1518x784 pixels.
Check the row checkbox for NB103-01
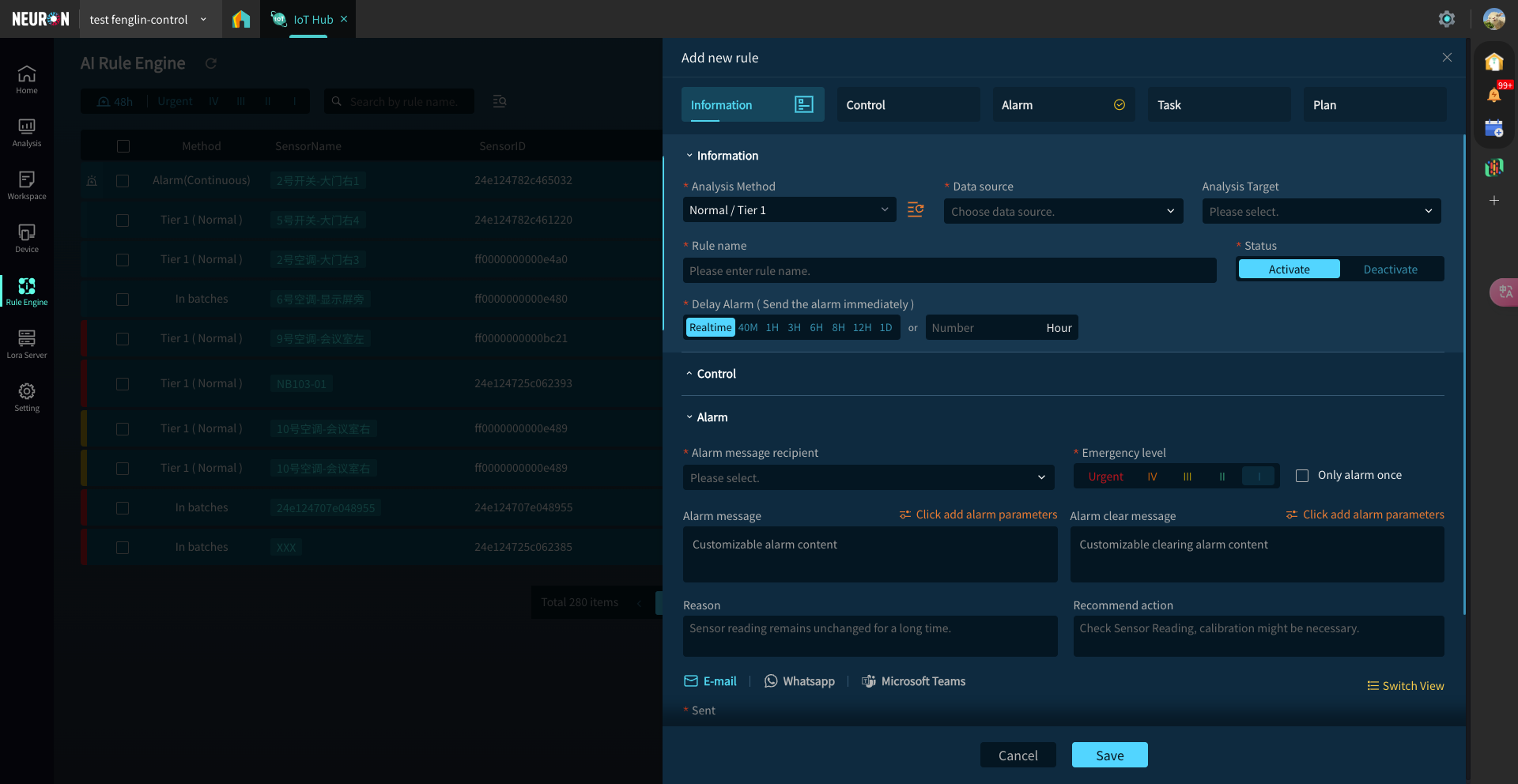click(123, 384)
